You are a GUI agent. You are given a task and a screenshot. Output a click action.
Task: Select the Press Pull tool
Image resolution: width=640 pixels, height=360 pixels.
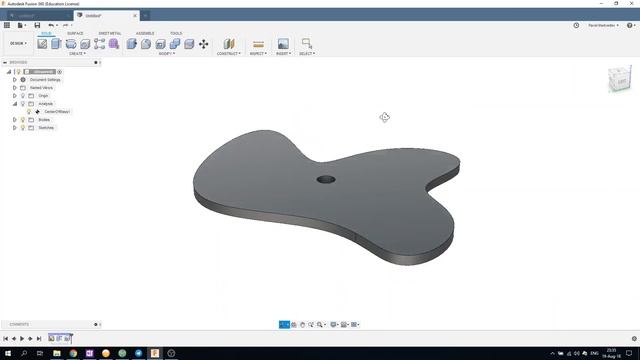pyautogui.click(x=131, y=44)
